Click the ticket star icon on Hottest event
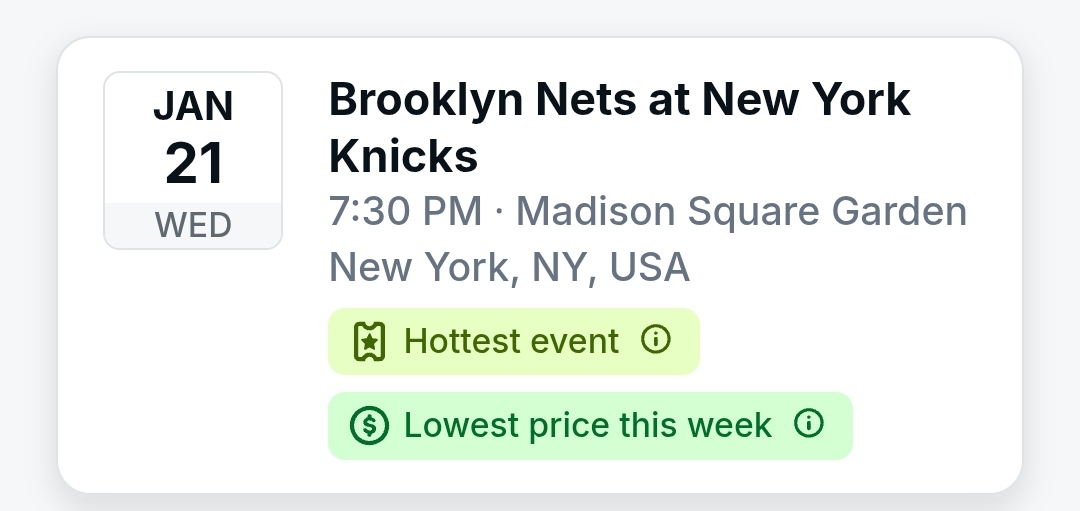 369,342
